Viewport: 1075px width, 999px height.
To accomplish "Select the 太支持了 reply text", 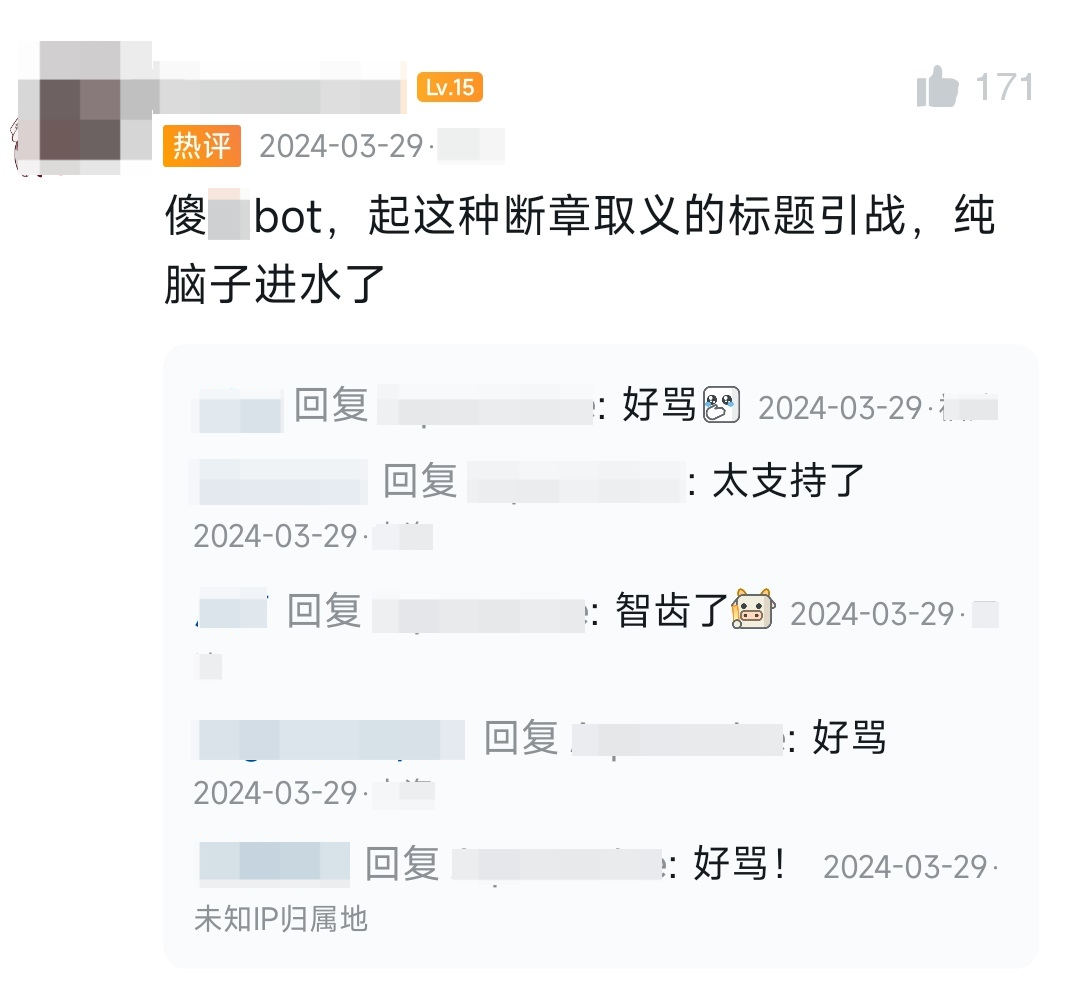I will 788,480.
